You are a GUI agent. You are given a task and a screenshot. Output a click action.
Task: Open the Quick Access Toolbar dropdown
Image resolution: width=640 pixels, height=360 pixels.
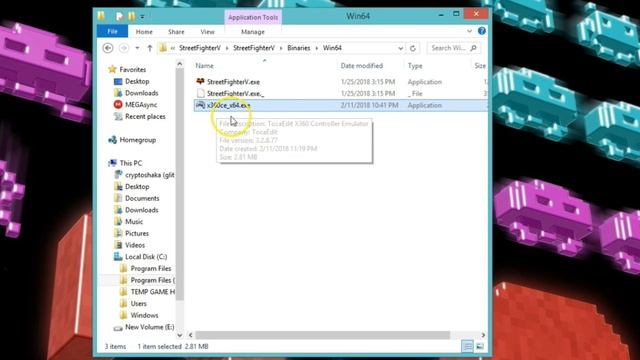[x=142, y=17]
